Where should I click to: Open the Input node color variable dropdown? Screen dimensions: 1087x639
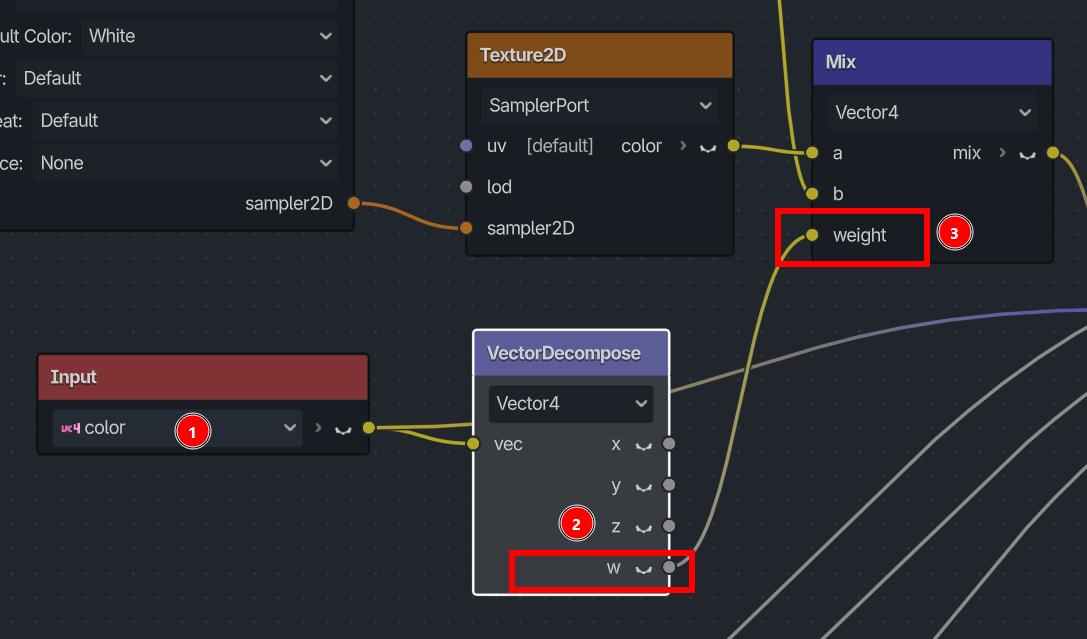click(x=177, y=428)
